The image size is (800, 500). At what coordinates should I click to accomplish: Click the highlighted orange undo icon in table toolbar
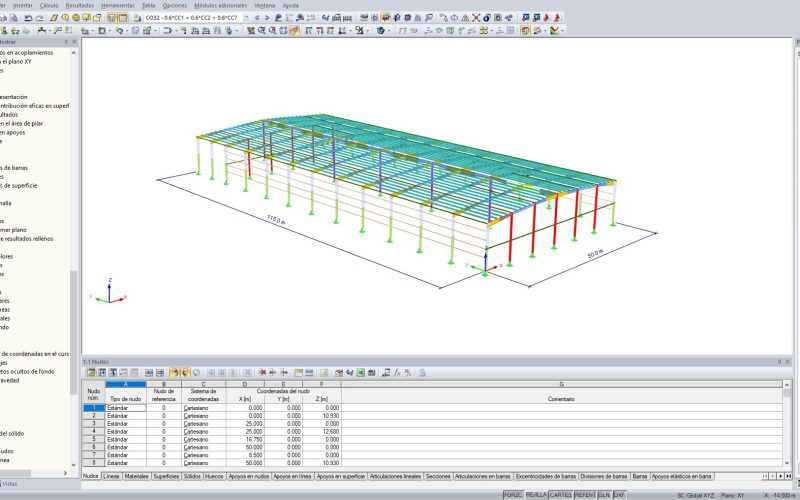[174, 372]
